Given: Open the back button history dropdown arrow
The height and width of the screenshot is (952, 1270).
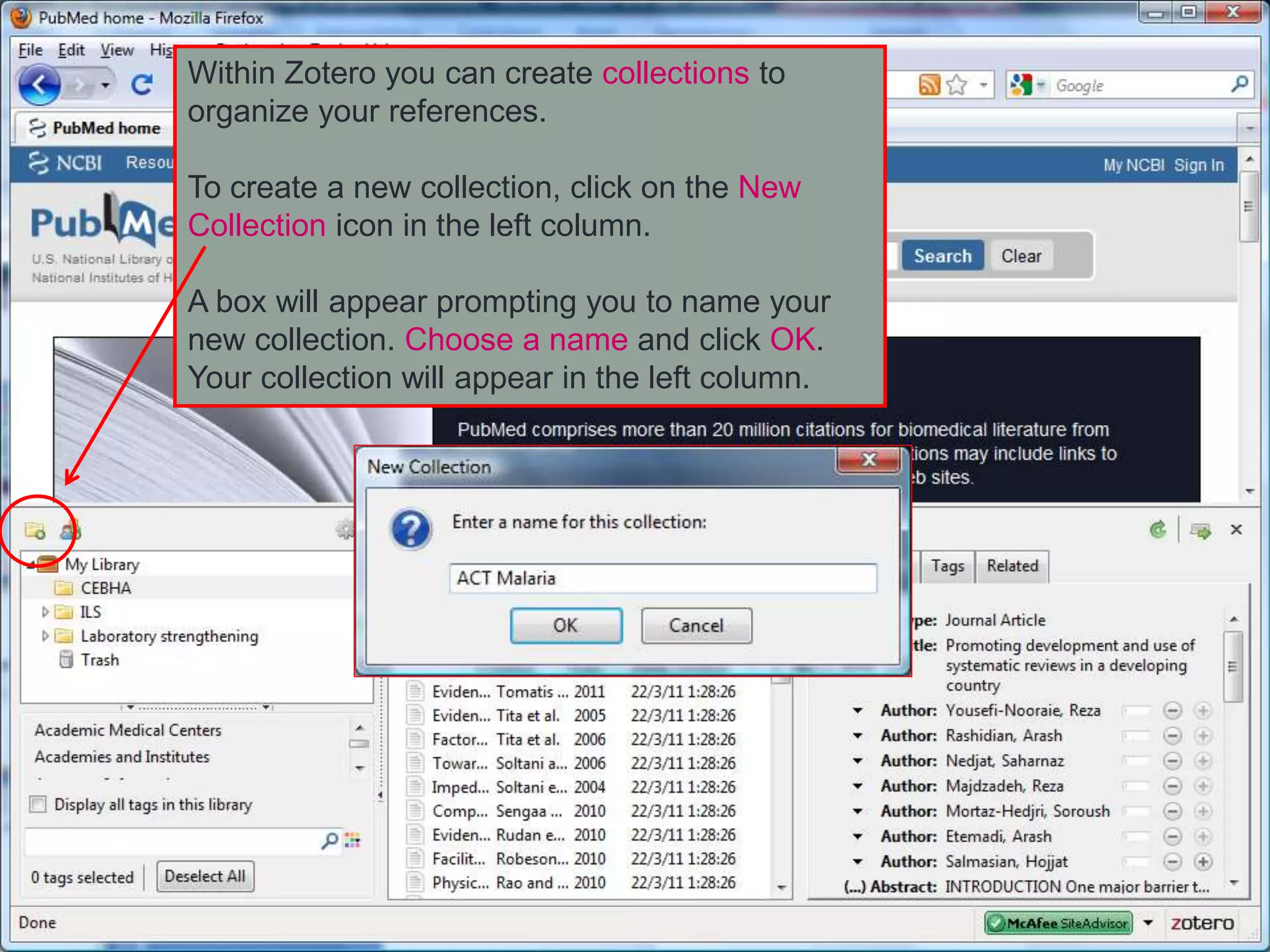Looking at the screenshot, I should (x=105, y=85).
